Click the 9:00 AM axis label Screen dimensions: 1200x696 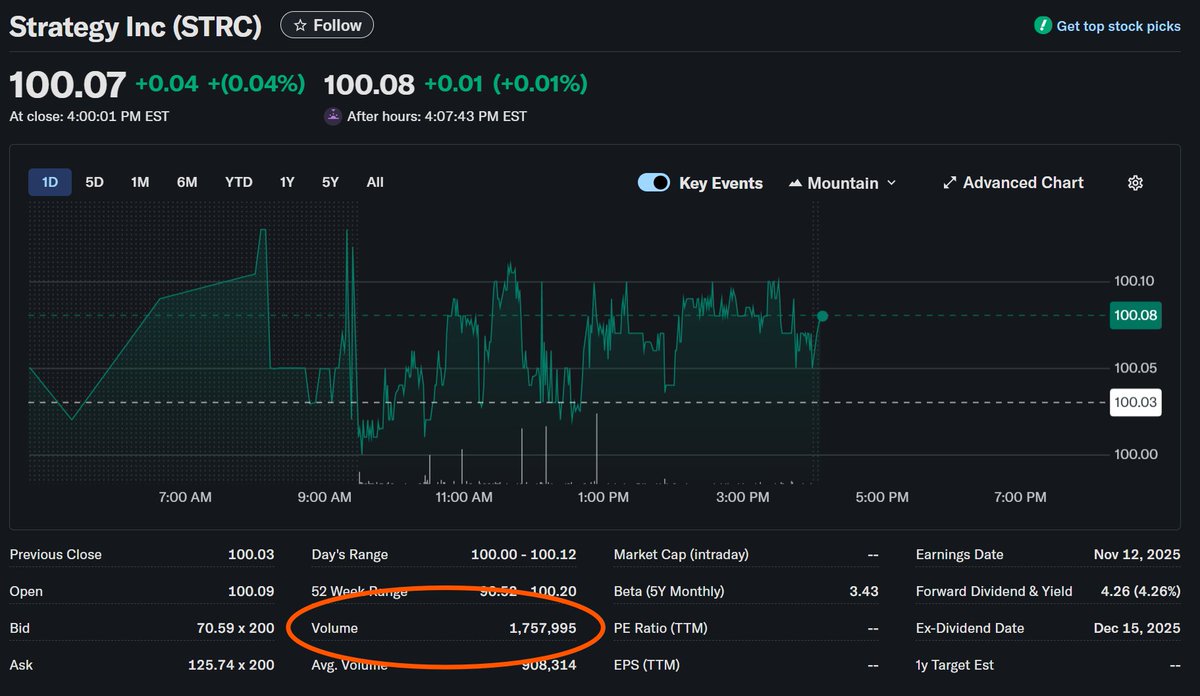pos(325,497)
